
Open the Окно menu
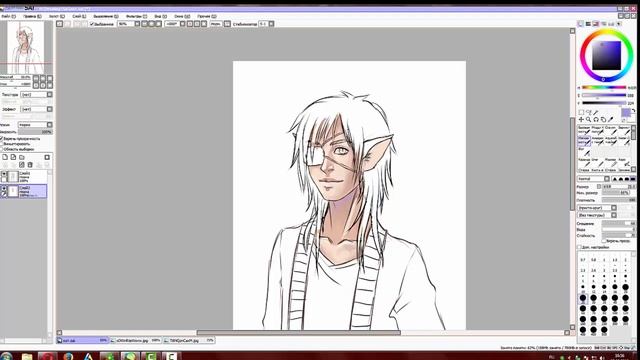tap(182, 16)
